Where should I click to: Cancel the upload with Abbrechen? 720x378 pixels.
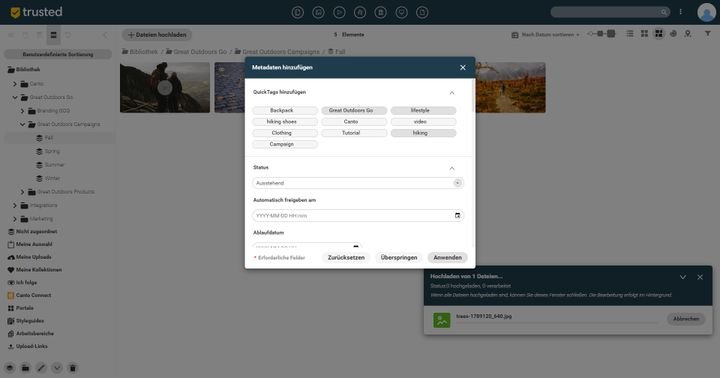pos(686,319)
